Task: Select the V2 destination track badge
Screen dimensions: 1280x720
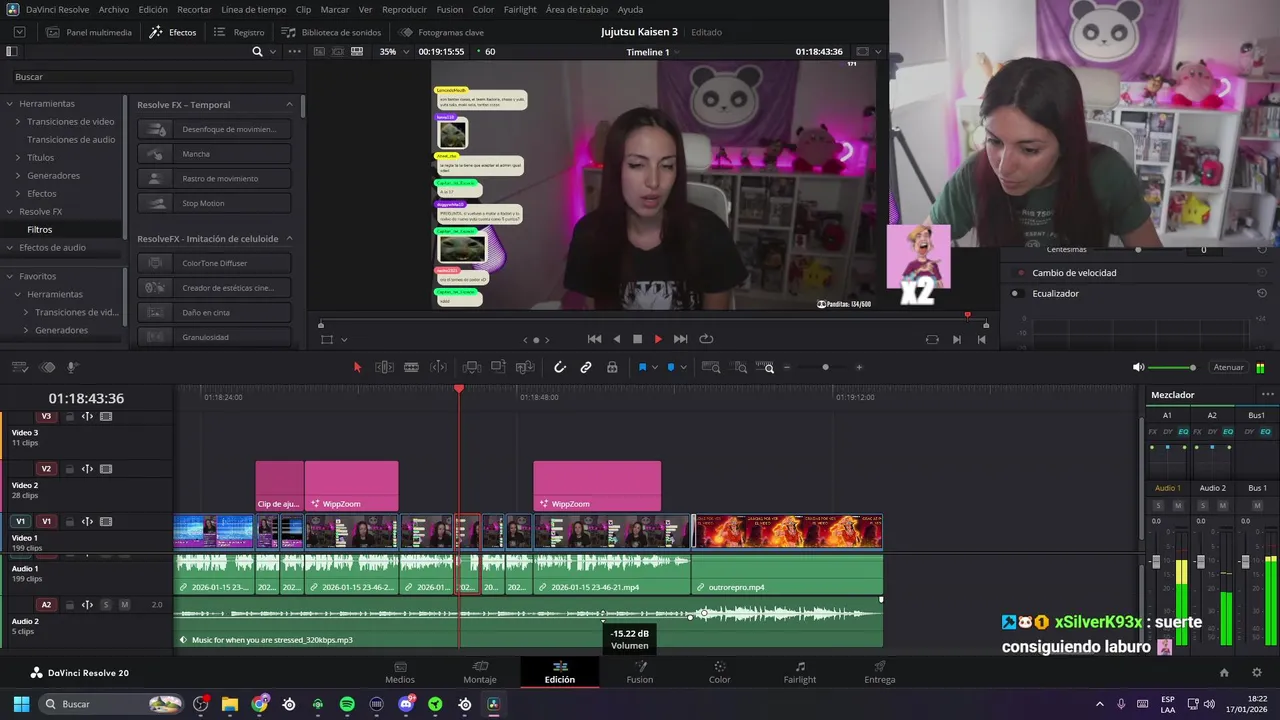Action: point(46,469)
